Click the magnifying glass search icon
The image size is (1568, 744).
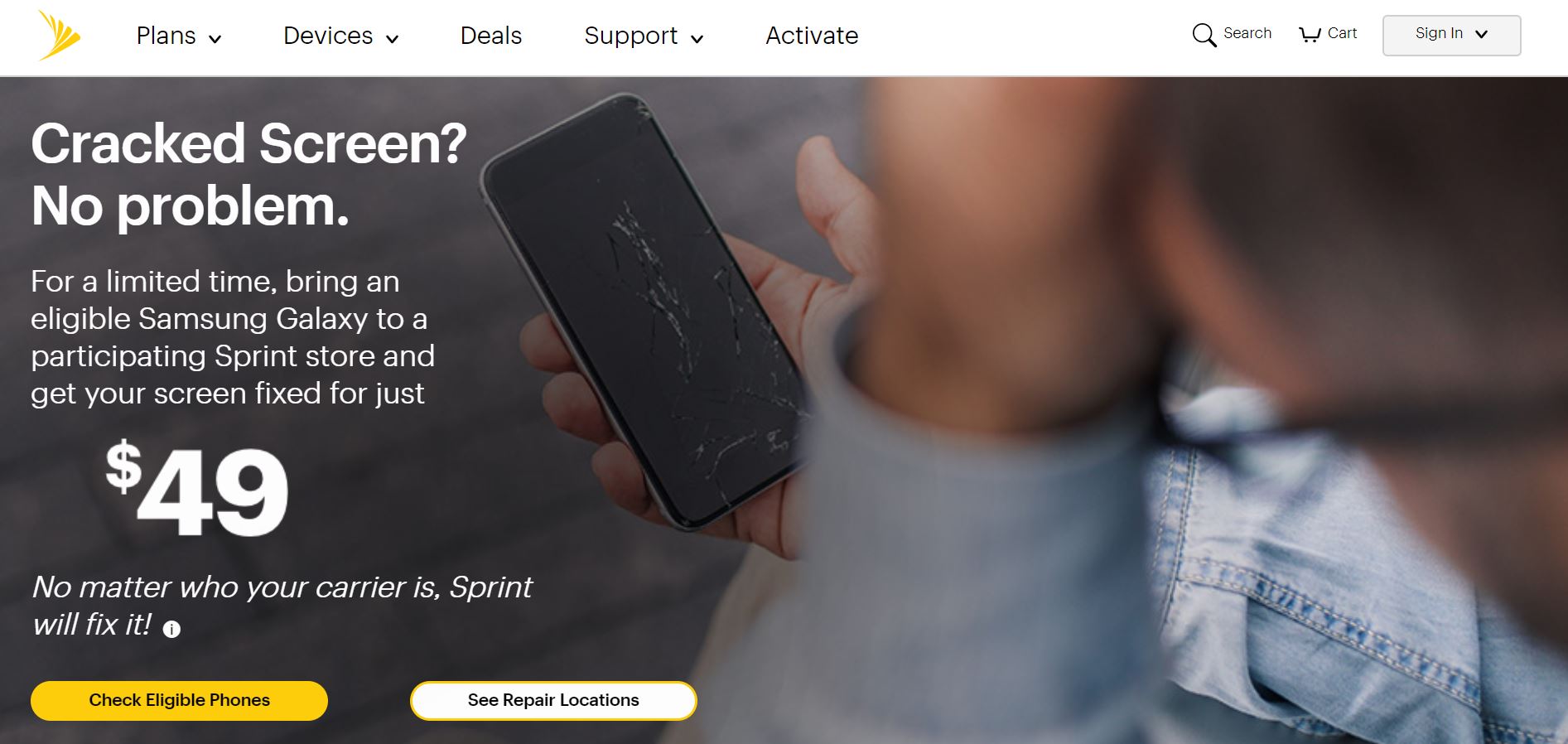[1204, 35]
